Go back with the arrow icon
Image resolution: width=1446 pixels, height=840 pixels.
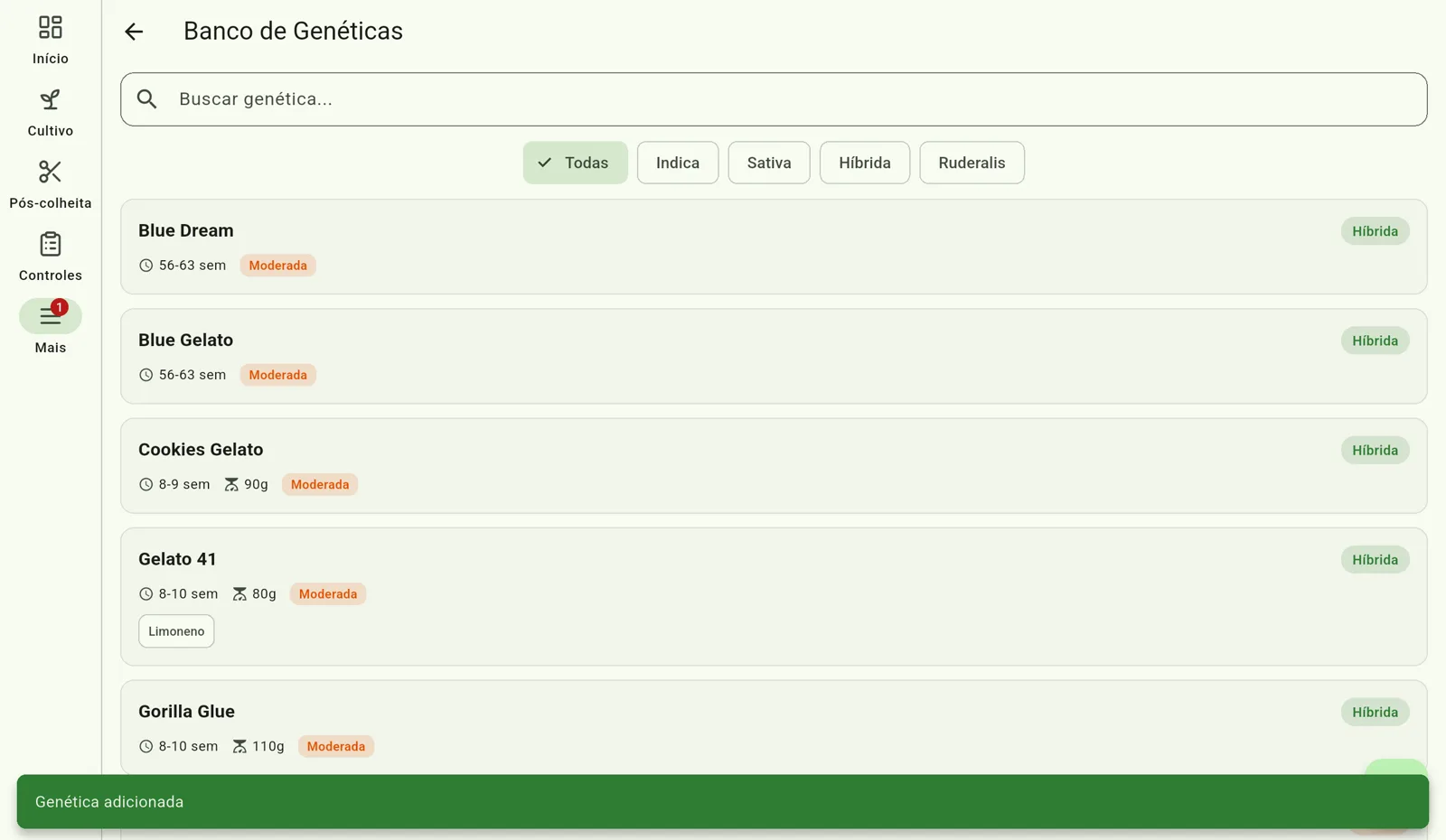click(134, 32)
